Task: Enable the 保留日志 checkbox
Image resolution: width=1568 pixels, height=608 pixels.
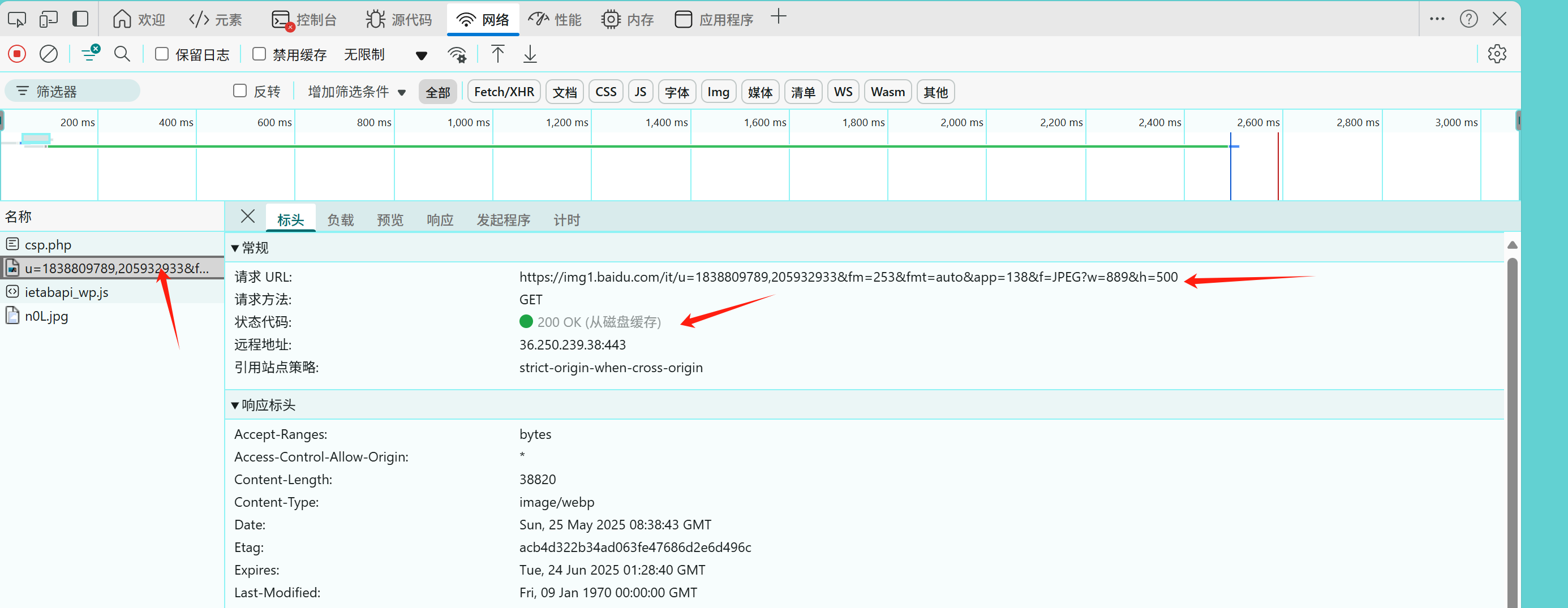Action: [x=161, y=54]
